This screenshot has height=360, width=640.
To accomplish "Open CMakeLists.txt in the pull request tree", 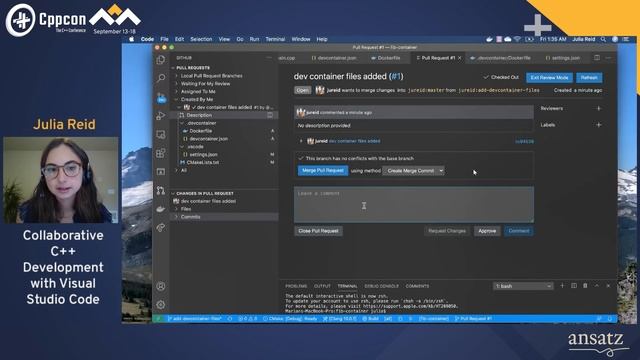I will 203,162.
